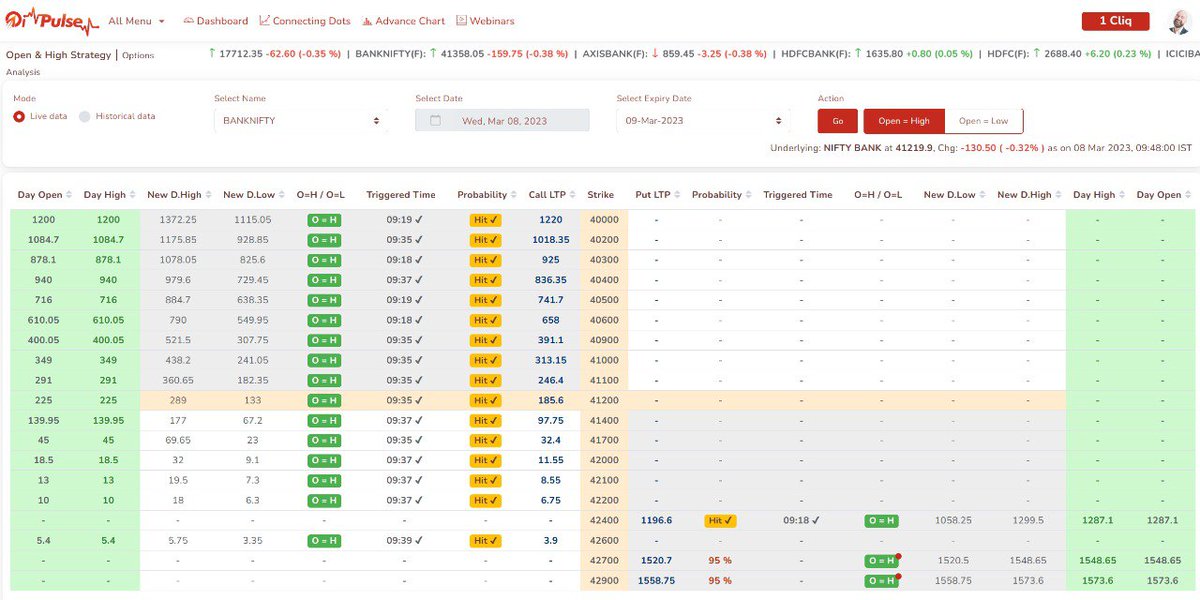Open Webinars section

coord(485,21)
